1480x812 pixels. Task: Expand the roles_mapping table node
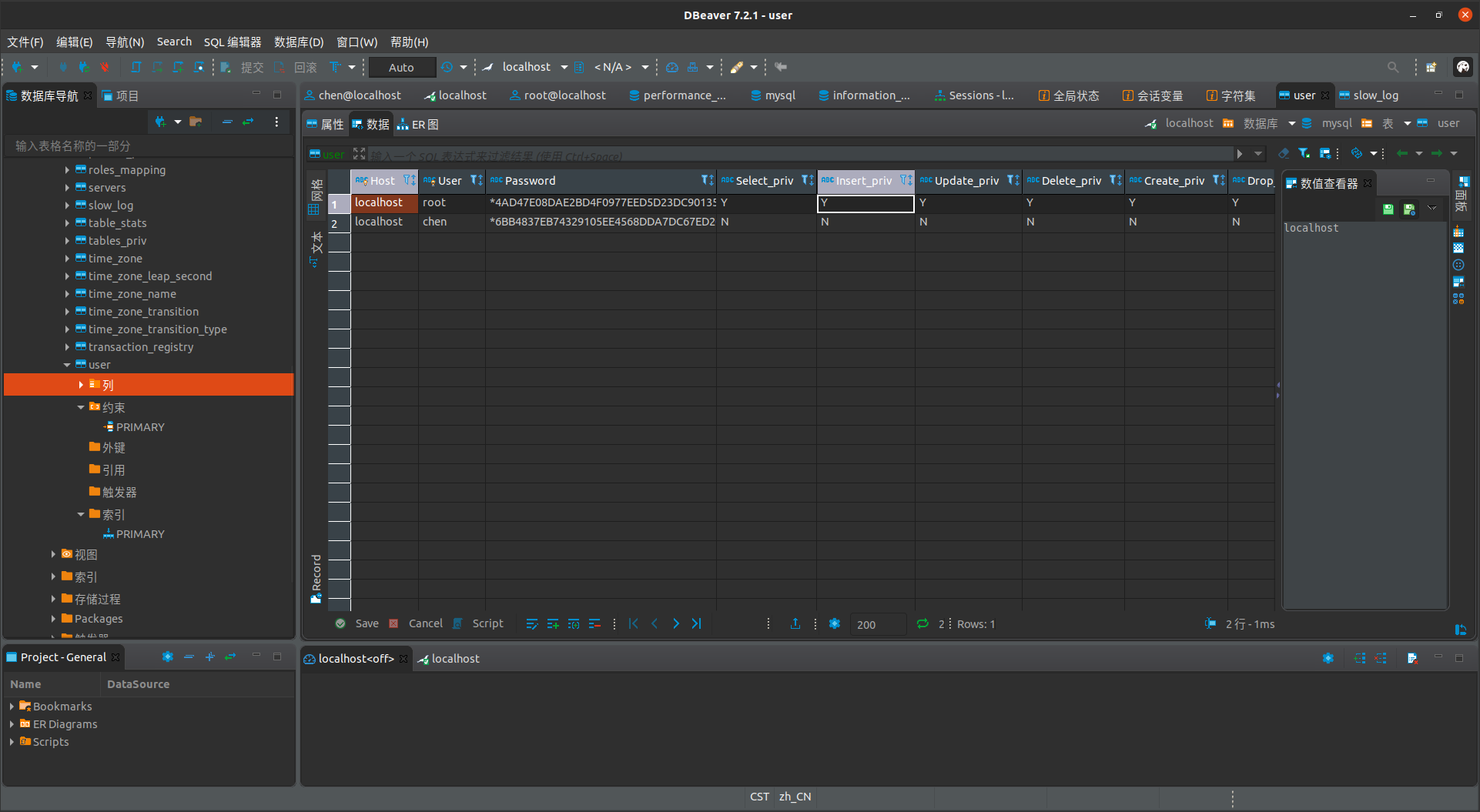pyautogui.click(x=67, y=170)
